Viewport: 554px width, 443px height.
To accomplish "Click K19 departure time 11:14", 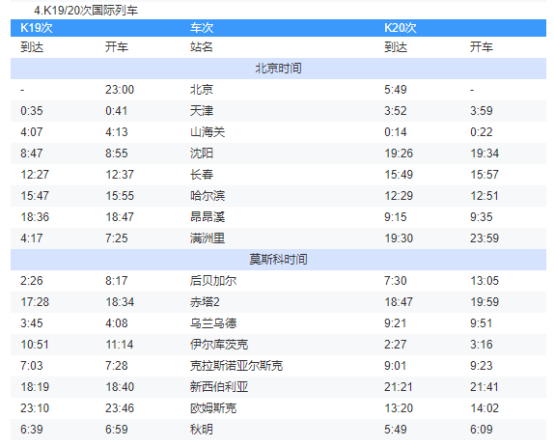I will (x=119, y=344).
